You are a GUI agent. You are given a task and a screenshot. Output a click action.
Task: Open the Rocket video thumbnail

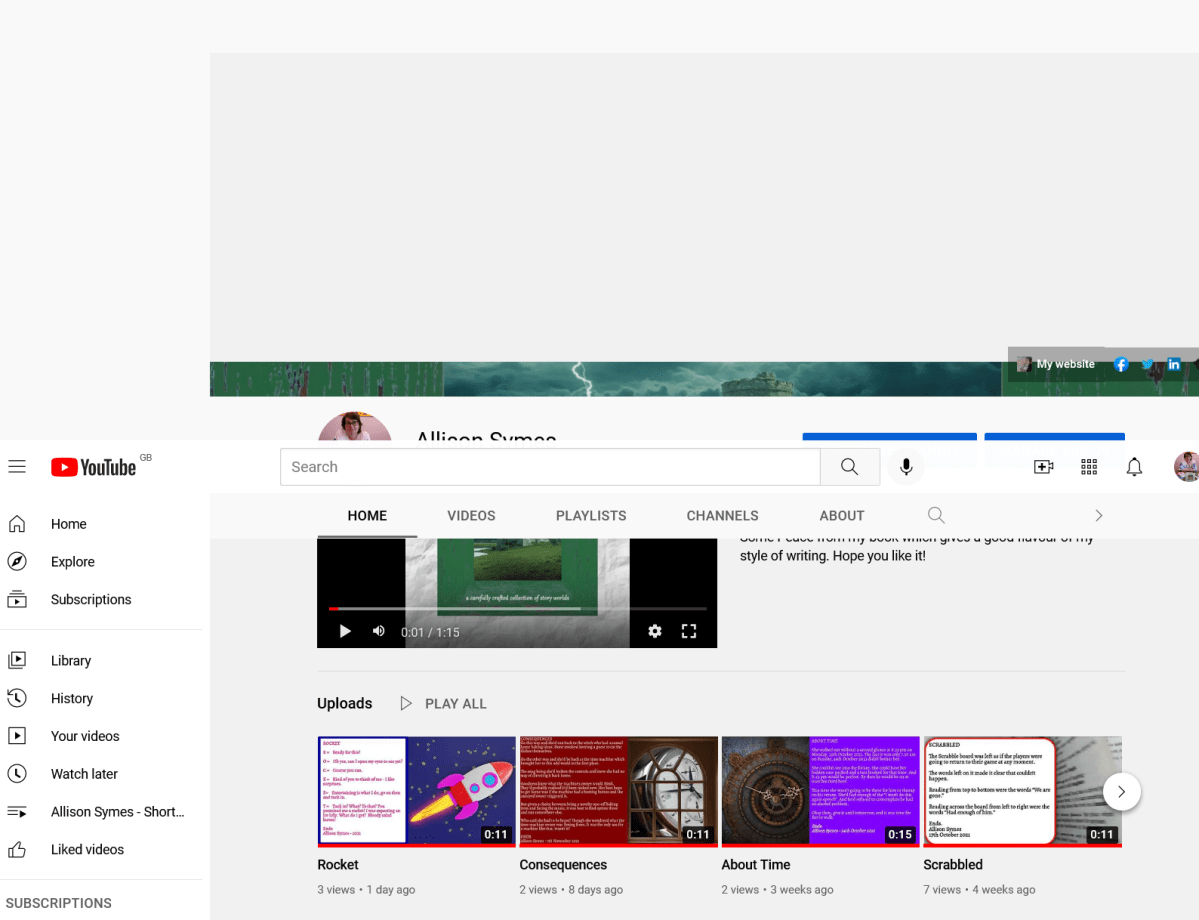pyautogui.click(x=416, y=791)
